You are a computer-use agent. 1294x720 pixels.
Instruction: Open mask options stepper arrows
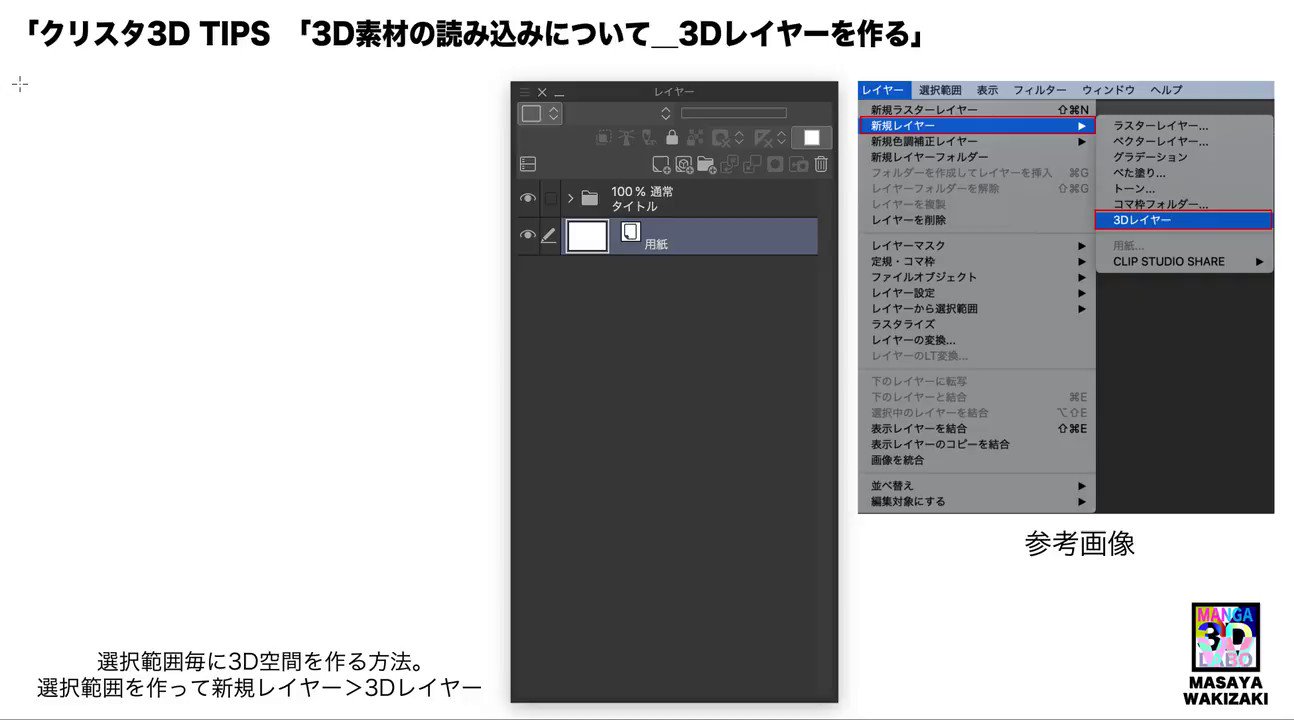click(x=739, y=138)
